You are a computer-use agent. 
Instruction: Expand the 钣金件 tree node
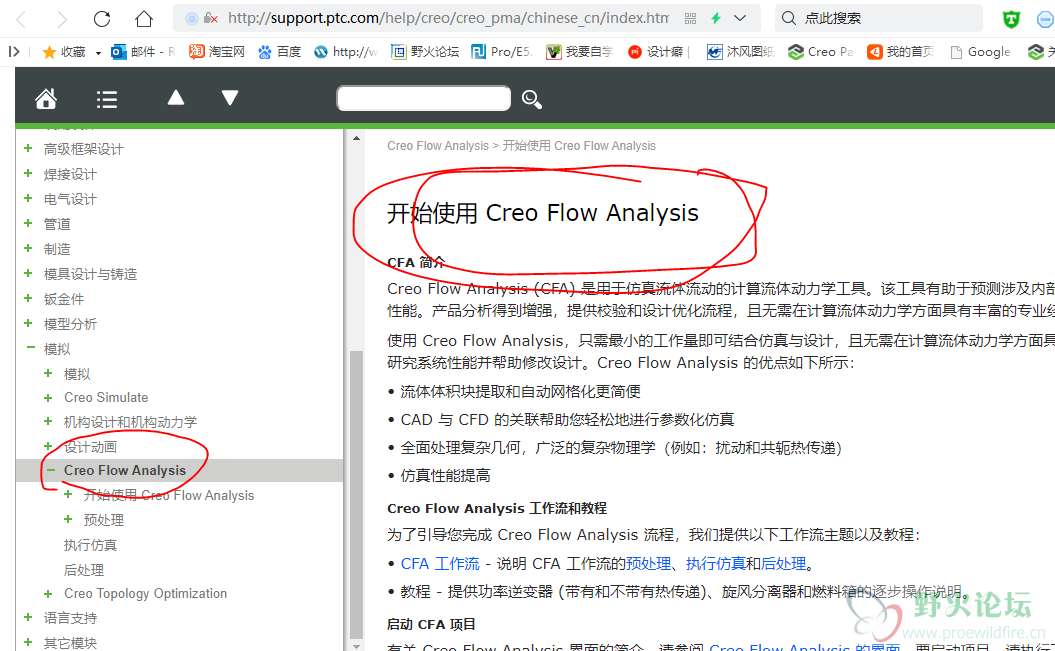(x=28, y=297)
